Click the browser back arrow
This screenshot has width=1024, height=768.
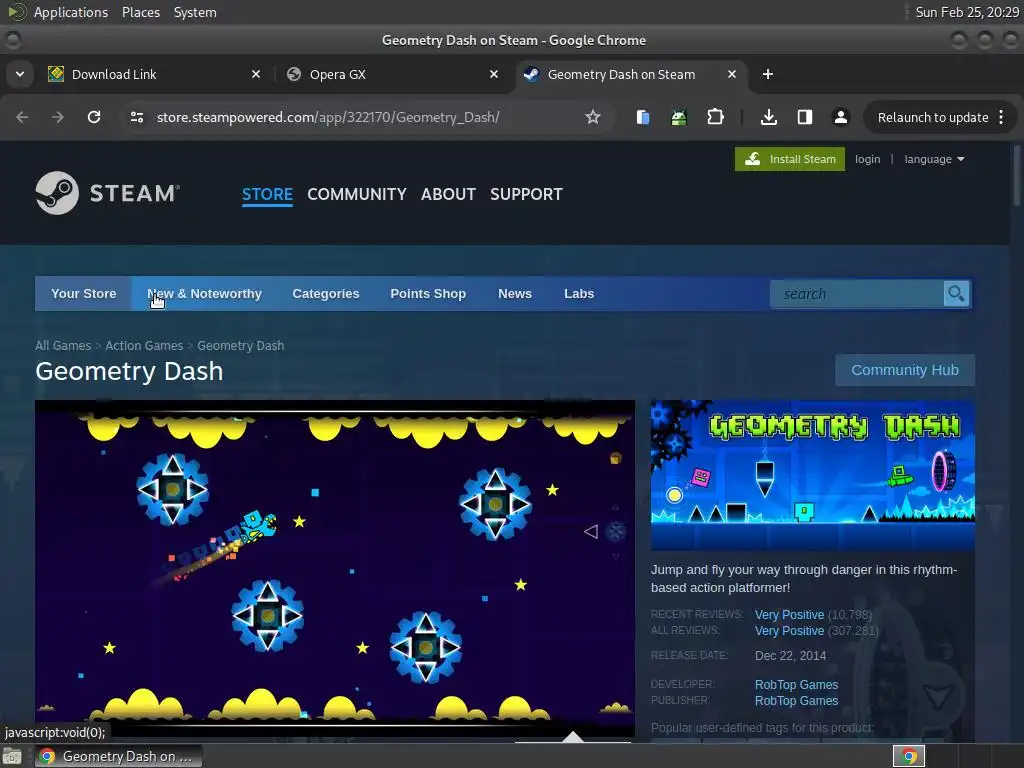tap(22, 117)
